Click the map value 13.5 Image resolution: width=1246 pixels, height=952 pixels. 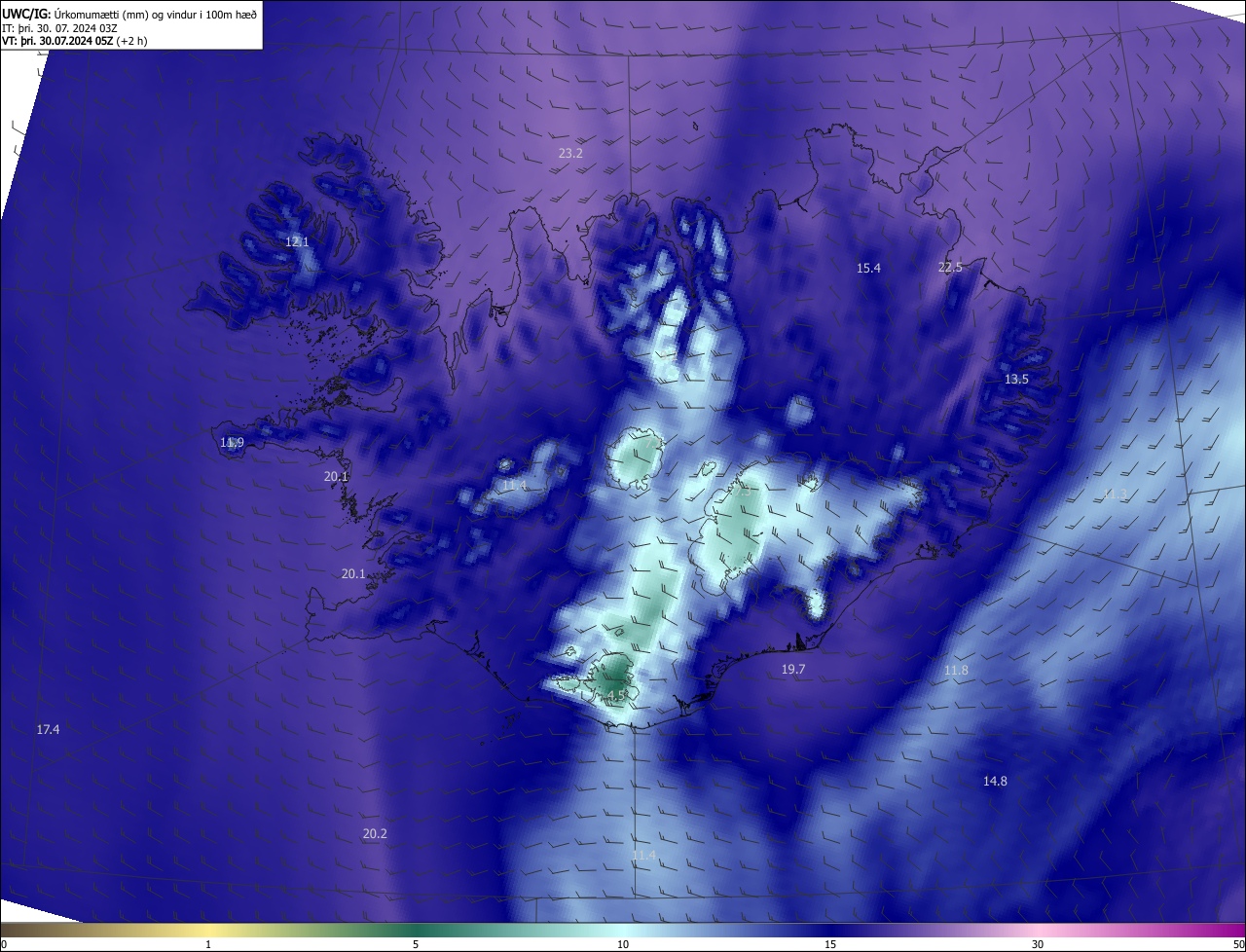click(1016, 379)
